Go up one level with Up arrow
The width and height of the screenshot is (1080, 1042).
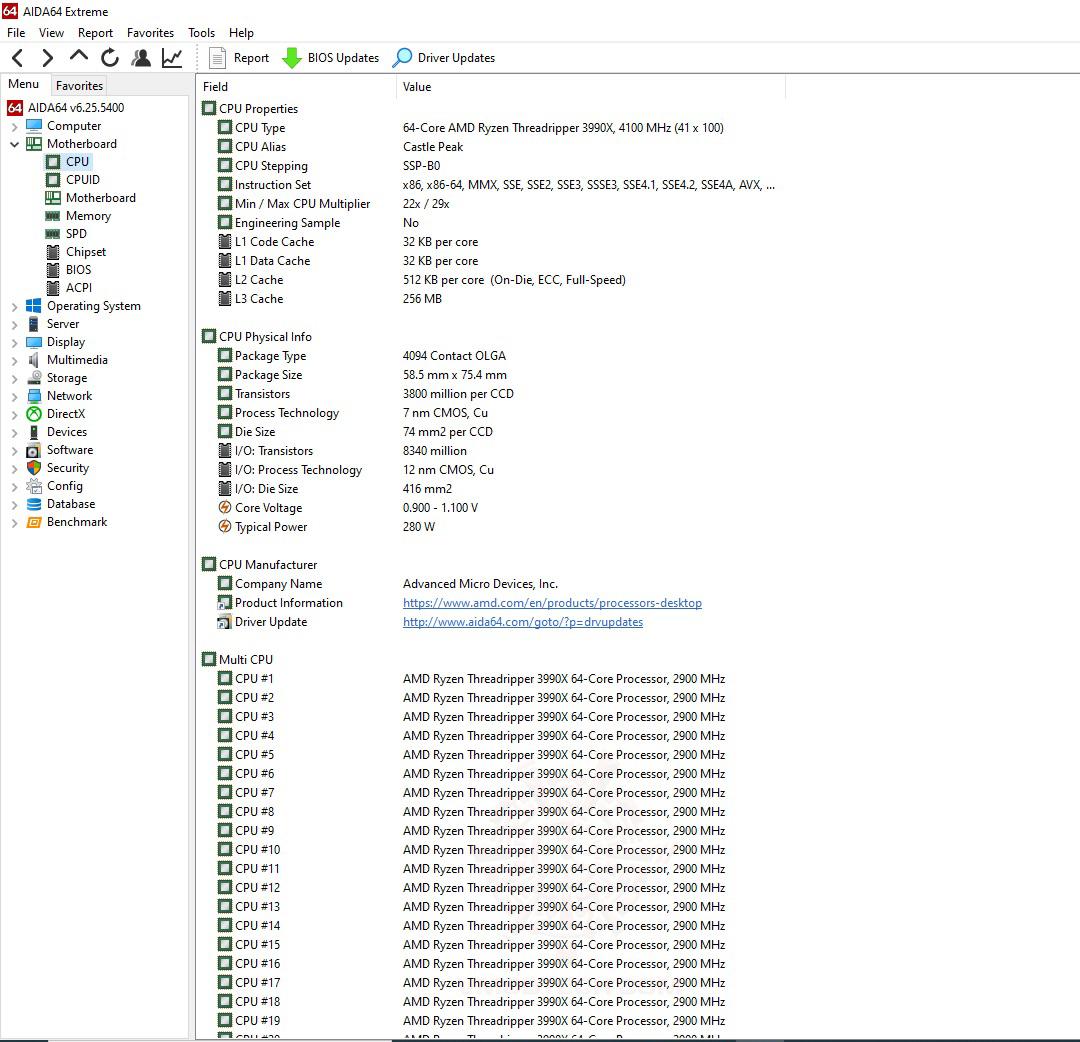tap(79, 56)
